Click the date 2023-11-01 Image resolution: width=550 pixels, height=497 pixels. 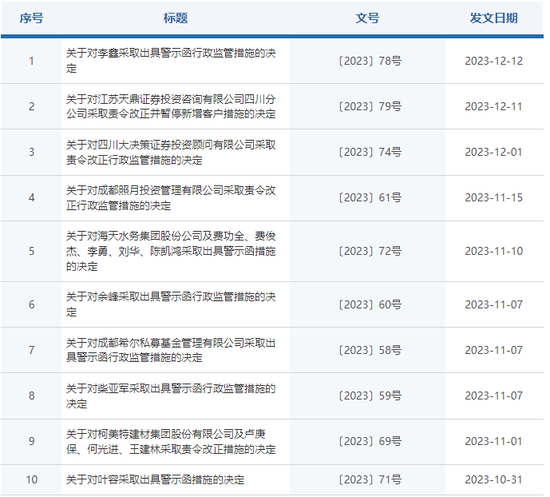(x=494, y=441)
